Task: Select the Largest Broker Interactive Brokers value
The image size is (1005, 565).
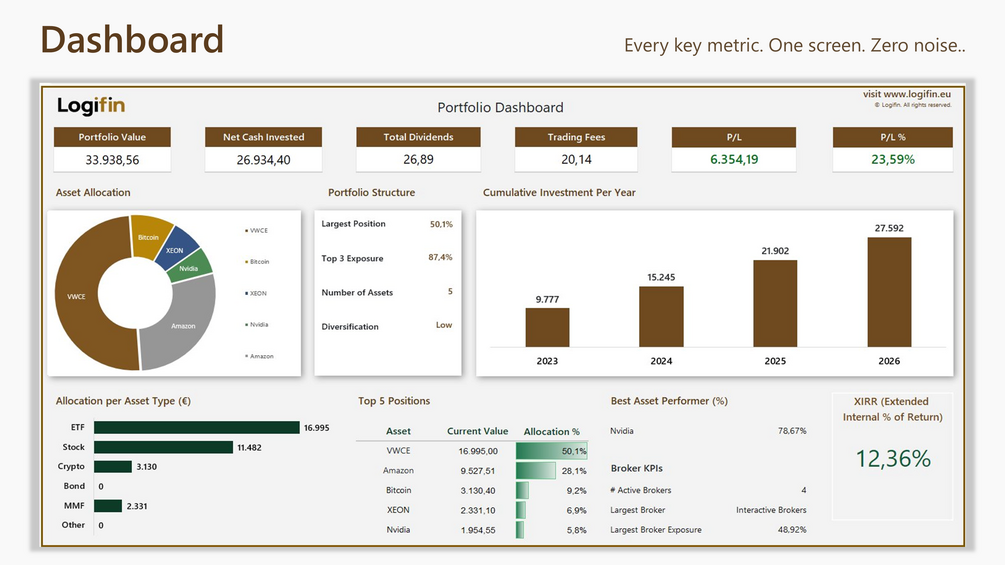Action: 771,510
